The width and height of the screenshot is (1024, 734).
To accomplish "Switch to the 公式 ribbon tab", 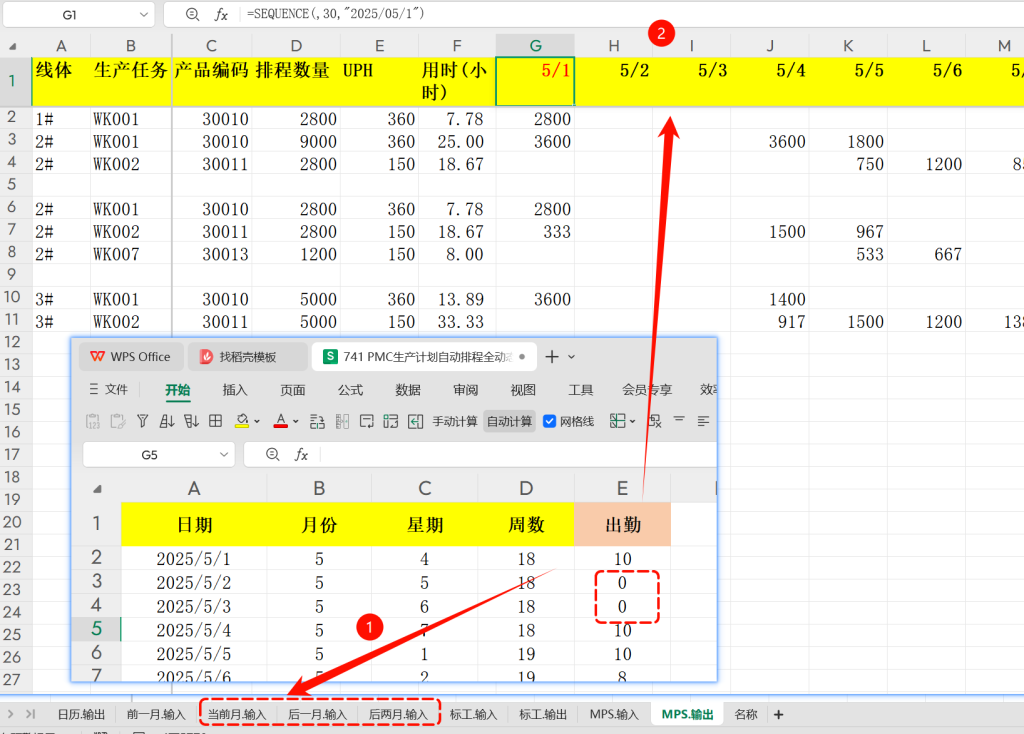I will coord(350,390).
